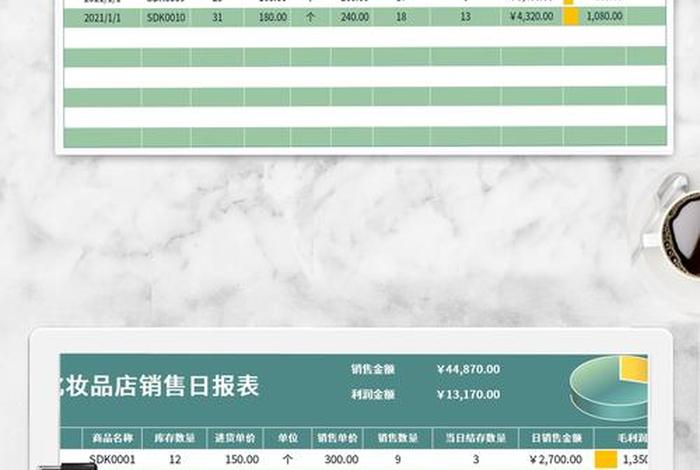Image resolution: width=700 pixels, height=470 pixels.
Task: Select sale price 300.00 cell
Action: [x=341, y=459]
